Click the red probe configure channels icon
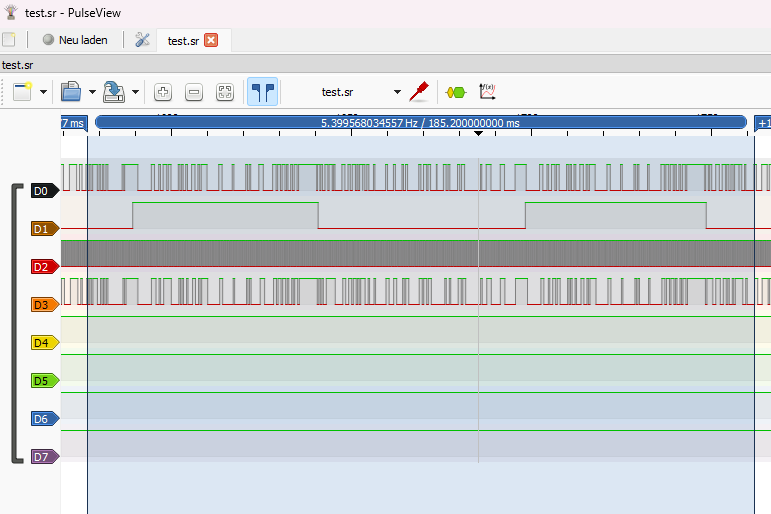 coord(419,92)
